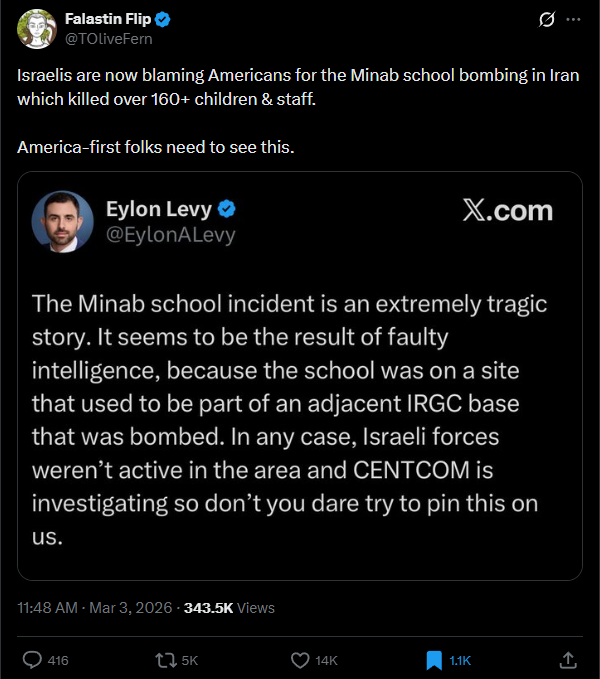Open Falastin Flip's profile avatar
Image resolution: width=600 pixels, height=679 pixels.
click(36, 29)
